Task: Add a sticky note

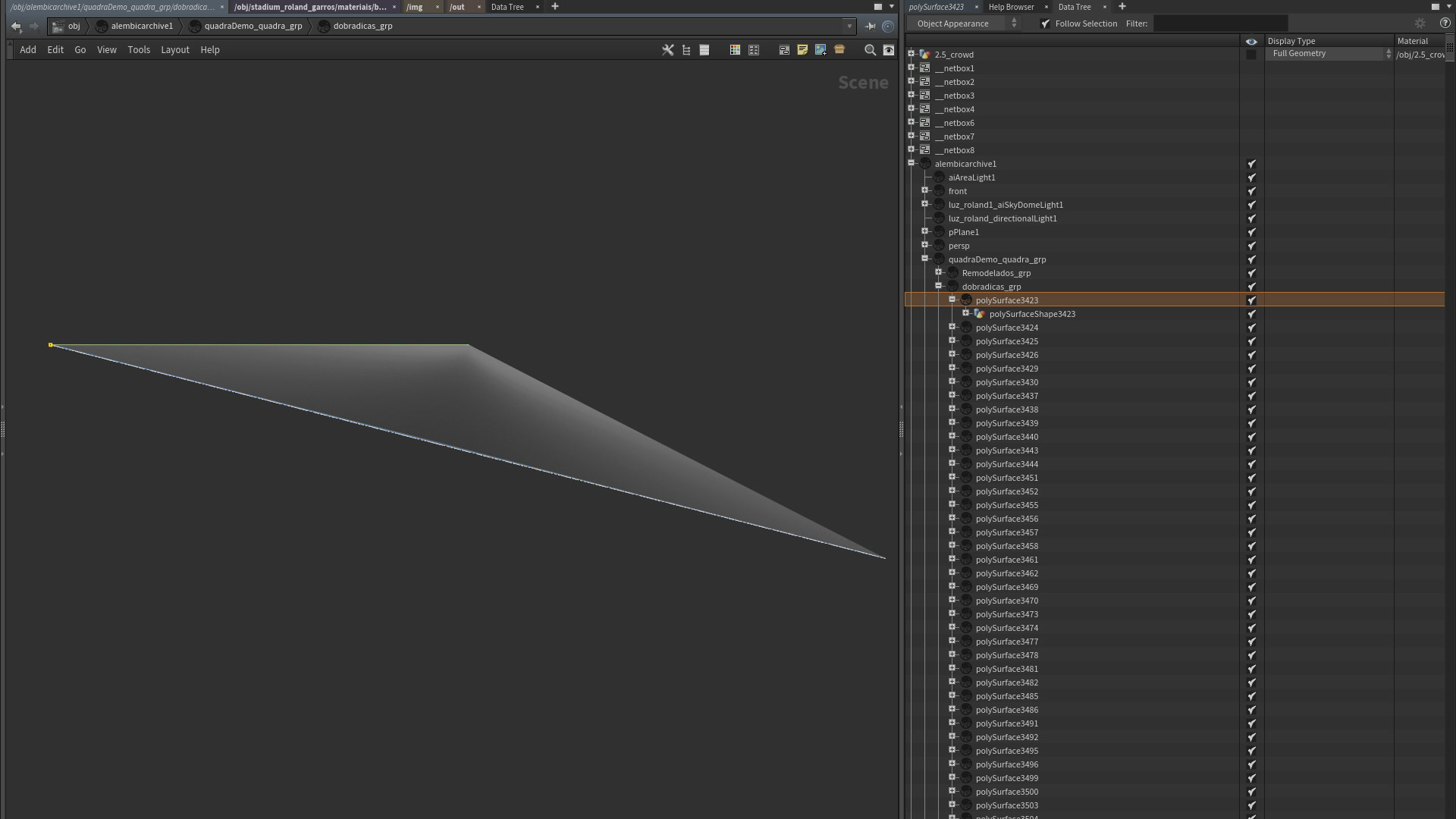Action: (802, 50)
